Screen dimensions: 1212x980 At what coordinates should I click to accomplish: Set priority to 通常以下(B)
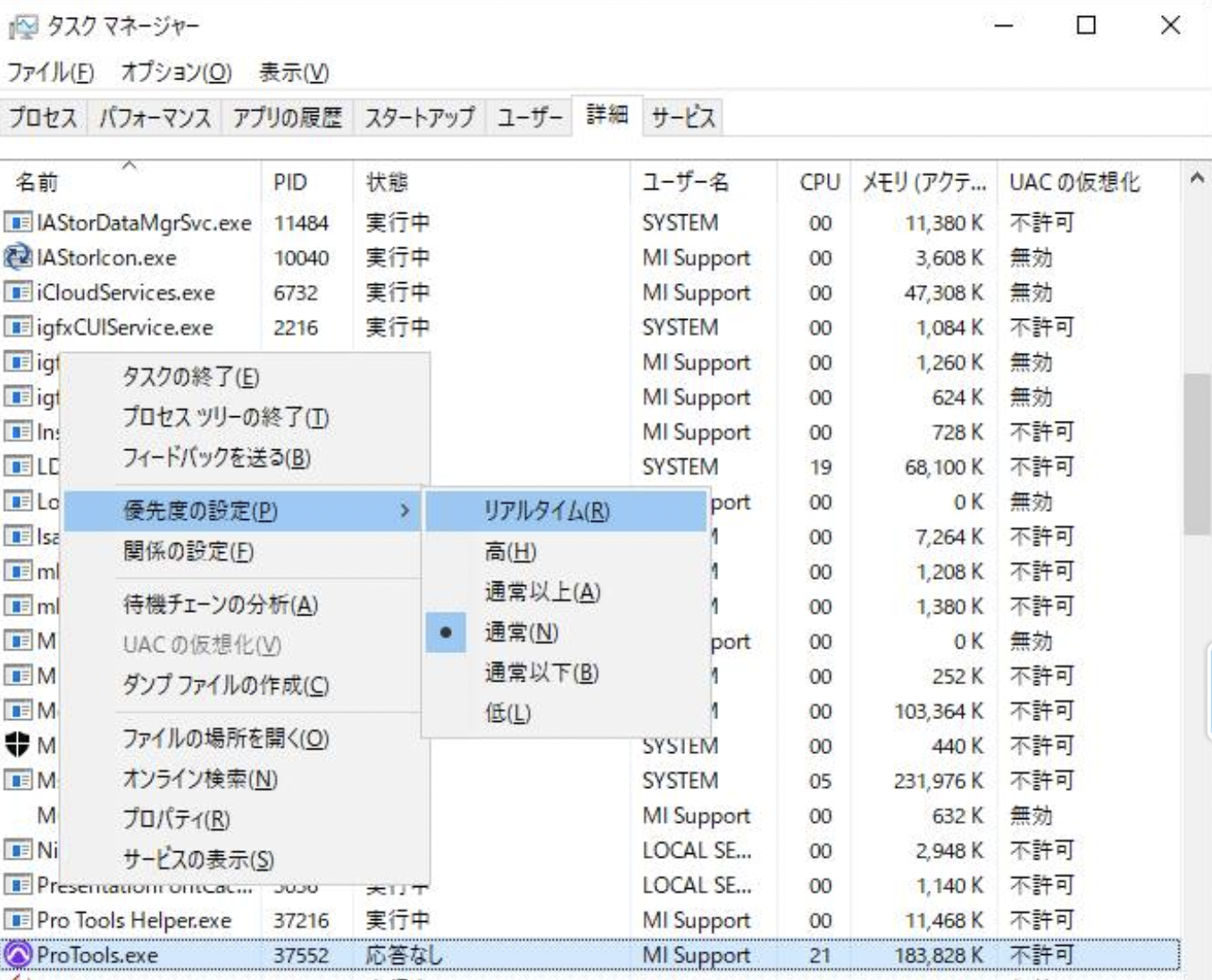(566, 673)
